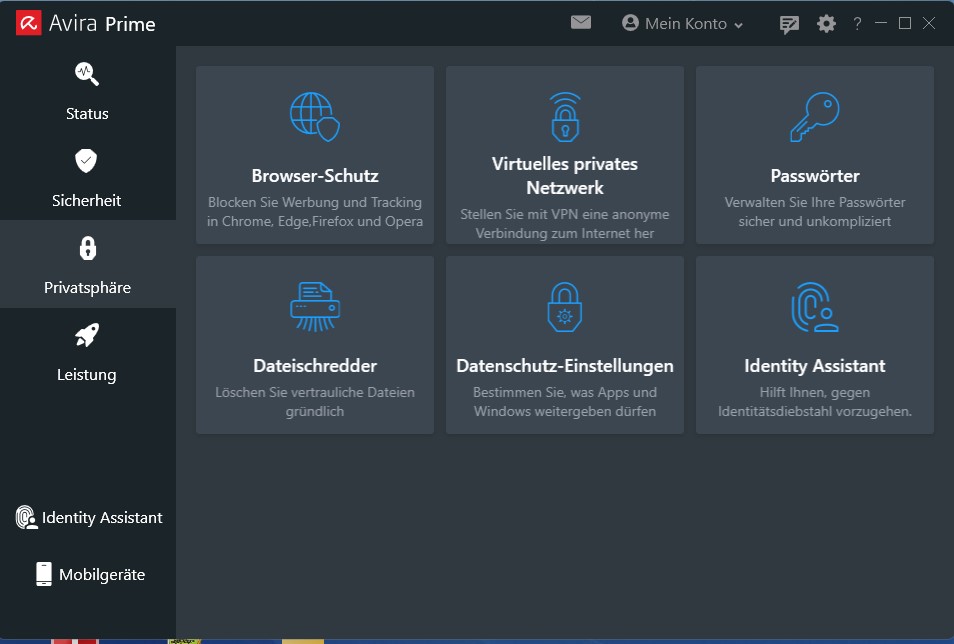Screen dimensions: 954x644
Task: Click the VPN padlock signal icon
Action: tap(565, 116)
